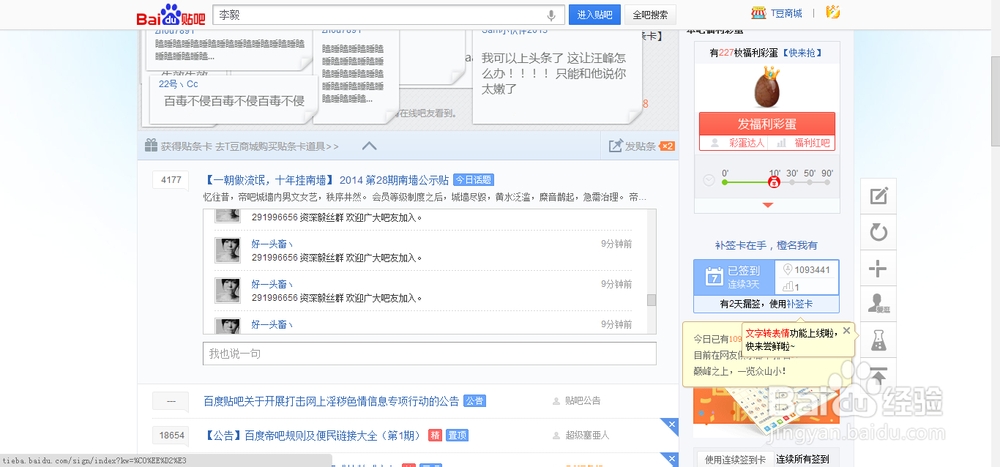Click the 补签卡在手，橙名我有 link
This screenshot has height=467, width=1000.
766,245
